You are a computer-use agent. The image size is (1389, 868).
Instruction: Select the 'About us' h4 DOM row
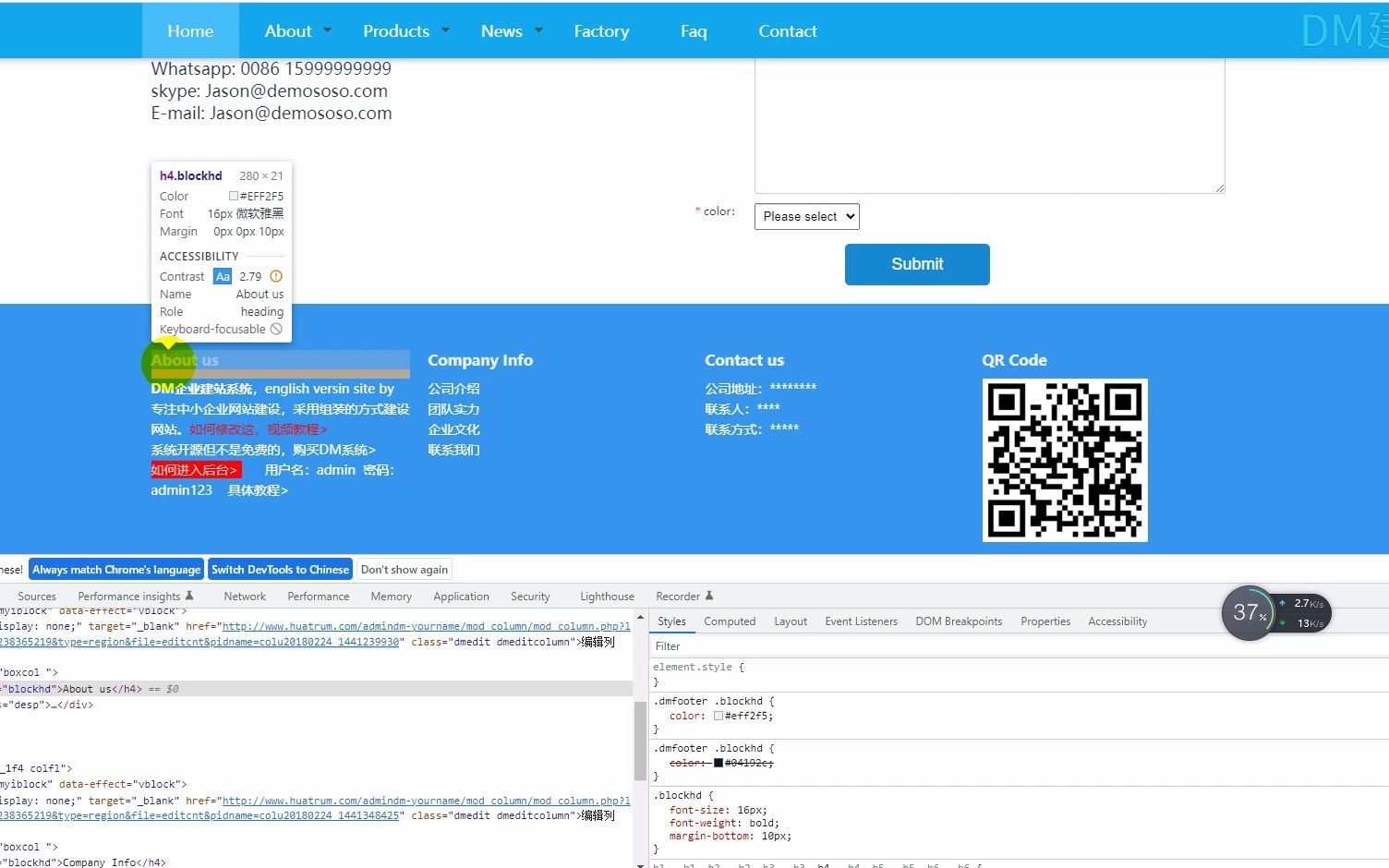[x=316, y=689]
